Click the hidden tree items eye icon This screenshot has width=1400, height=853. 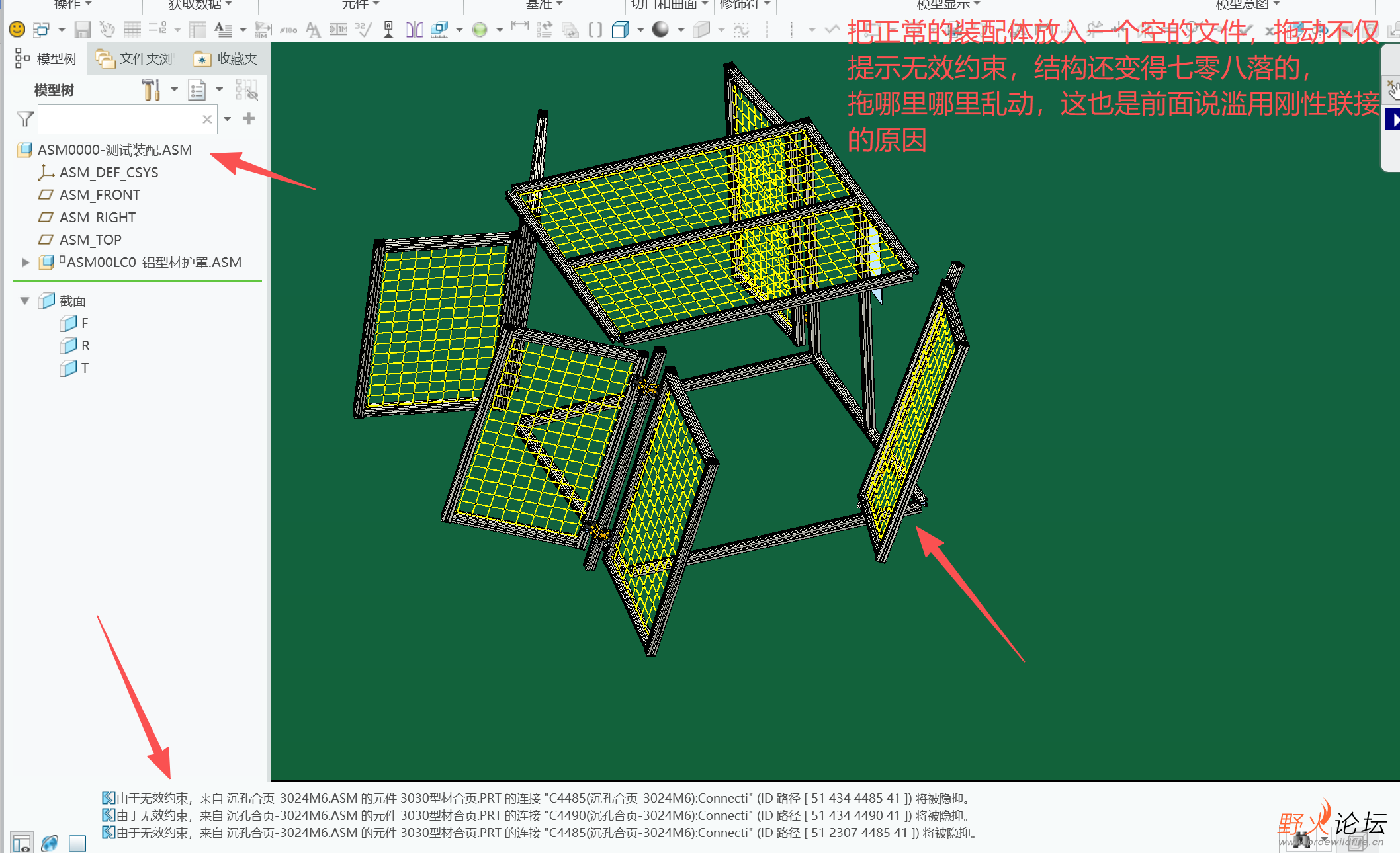pos(246,90)
